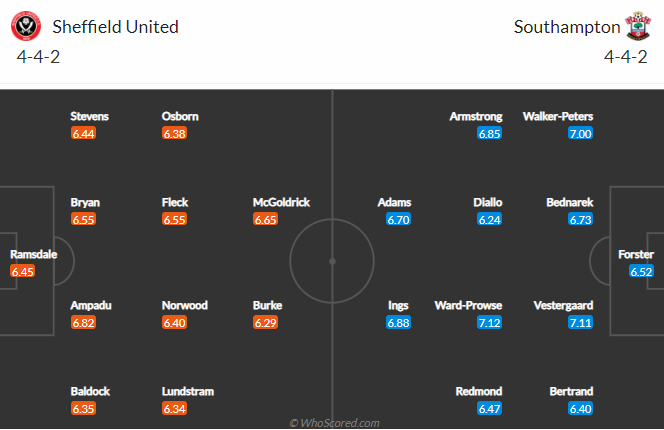Open Walker-Peters player name
The width and height of the screenshot is (664, 430).
558,116
